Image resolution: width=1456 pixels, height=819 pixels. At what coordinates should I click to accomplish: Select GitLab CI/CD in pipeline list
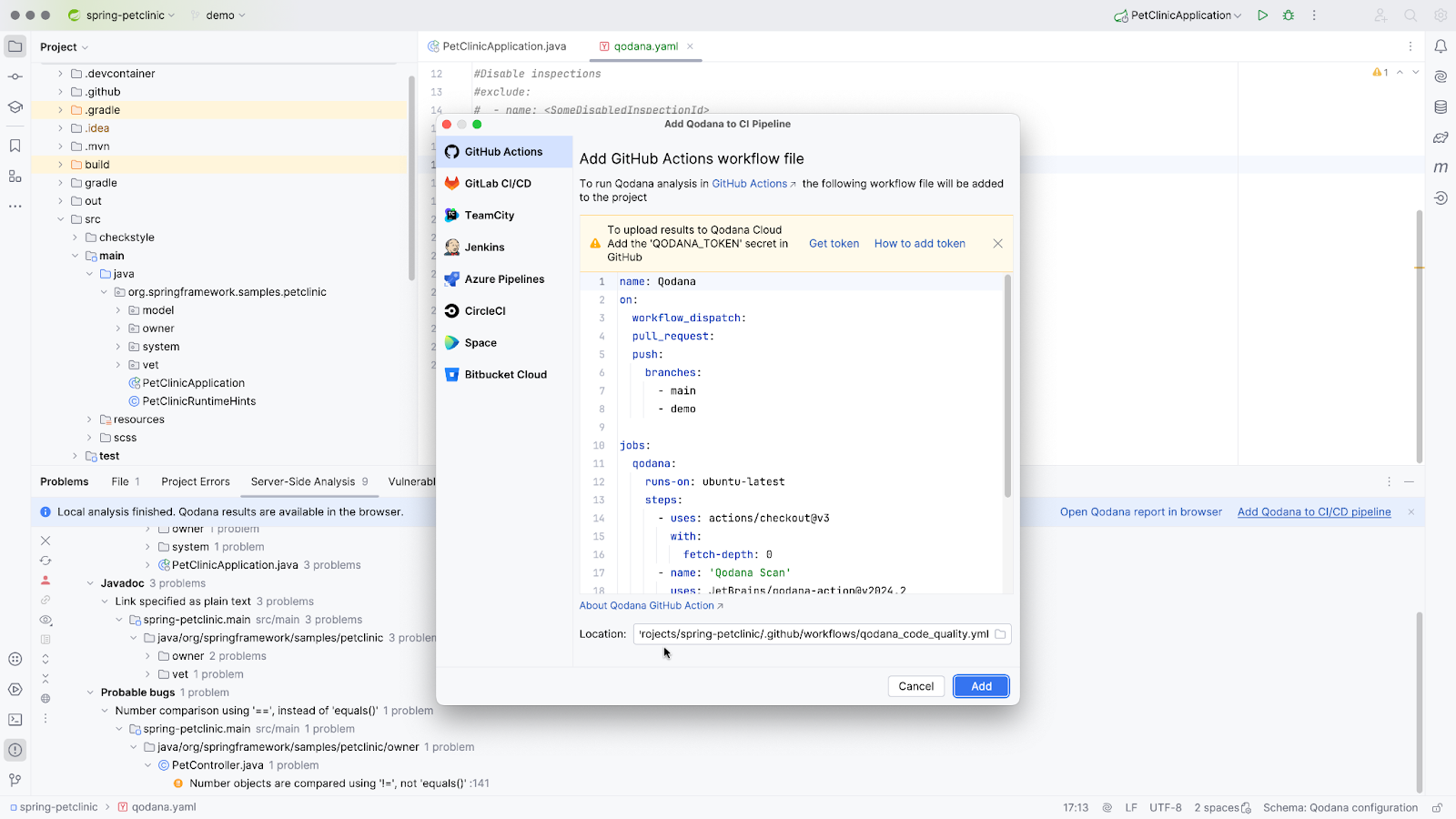pyautogui.click(x=498, y=184)
